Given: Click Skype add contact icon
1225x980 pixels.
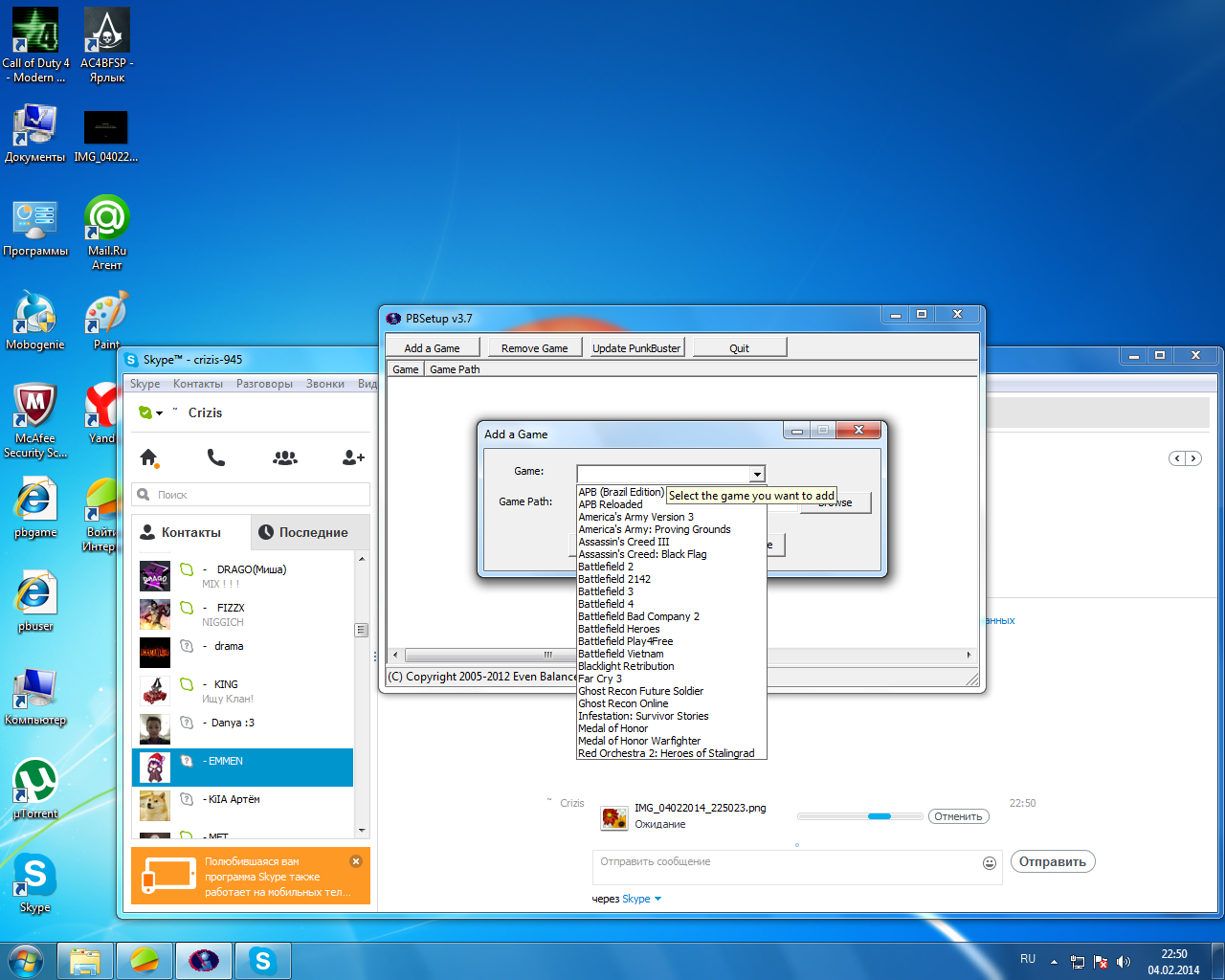Looking at the screenshot, I should click(x=353, y=457).
